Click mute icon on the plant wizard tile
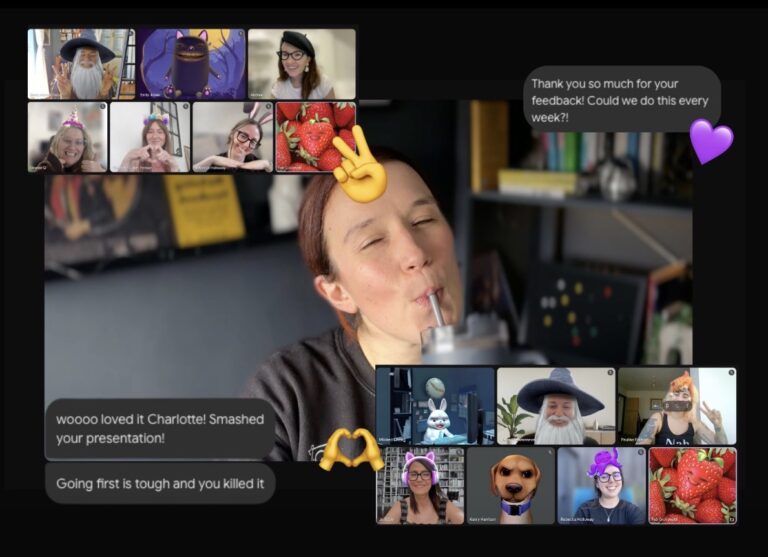This screenshot has height=557, width=768. 610,372
